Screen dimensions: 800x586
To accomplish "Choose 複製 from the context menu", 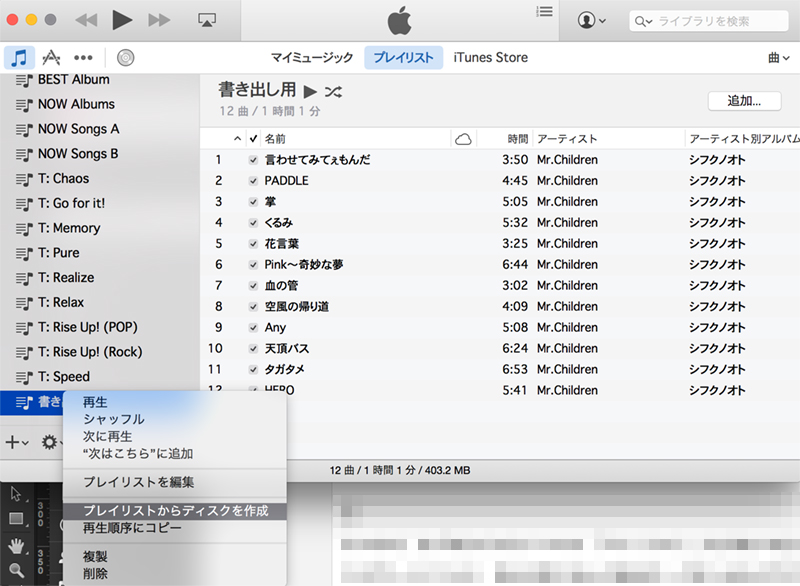I will 174,556.
